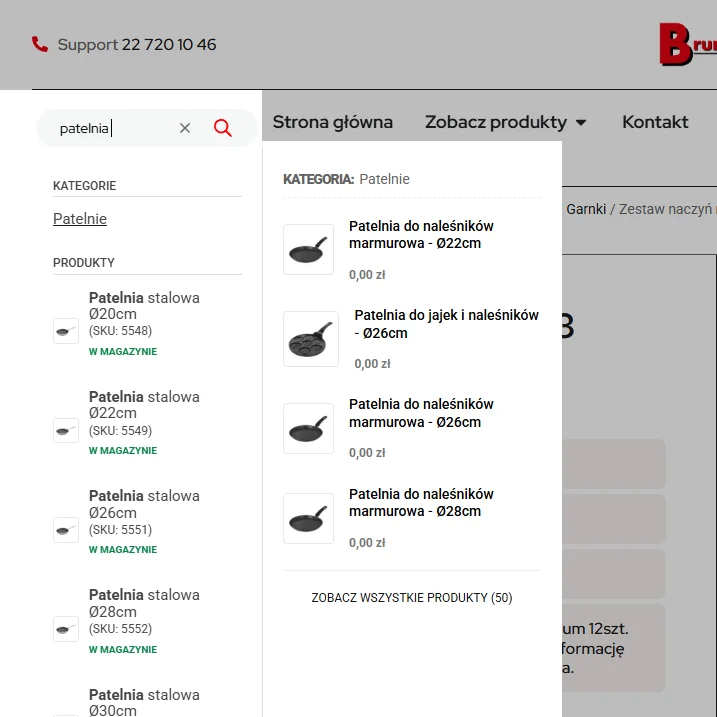Click the red magnifier search icon

[223, 128]
